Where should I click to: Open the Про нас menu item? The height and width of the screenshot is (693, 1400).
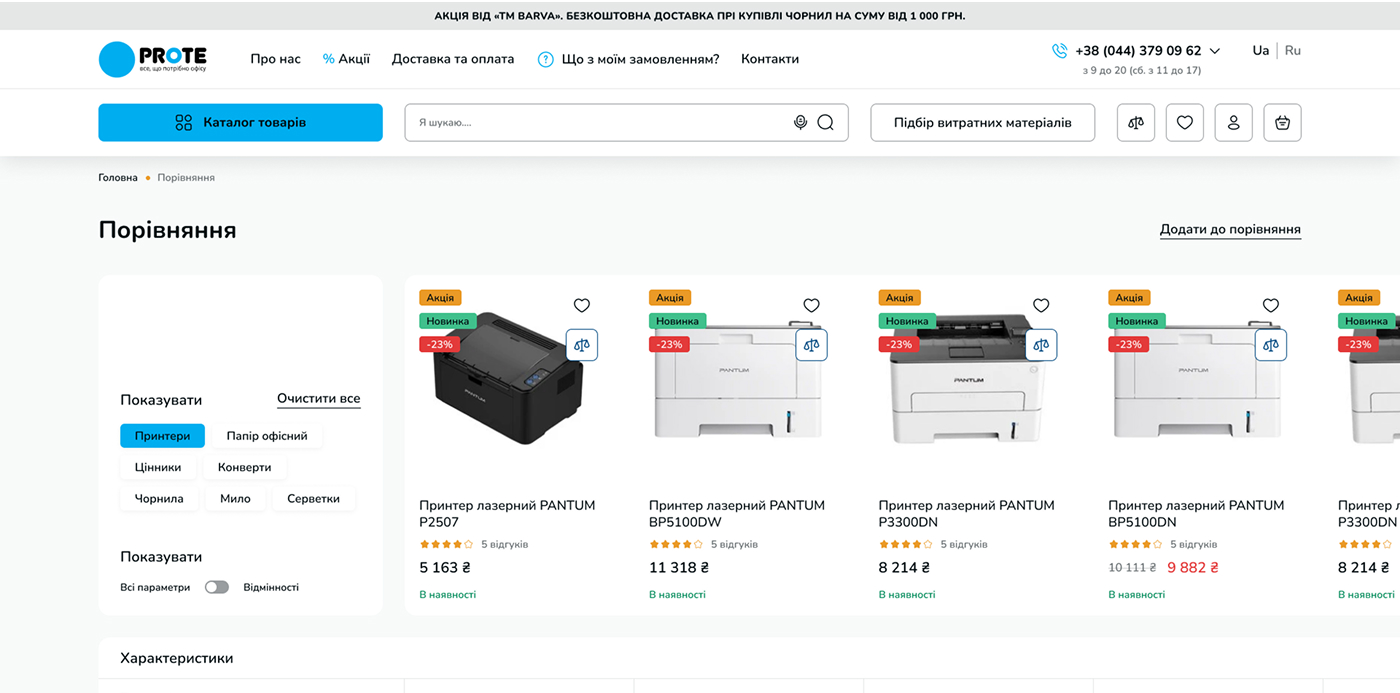click(275, 59)
